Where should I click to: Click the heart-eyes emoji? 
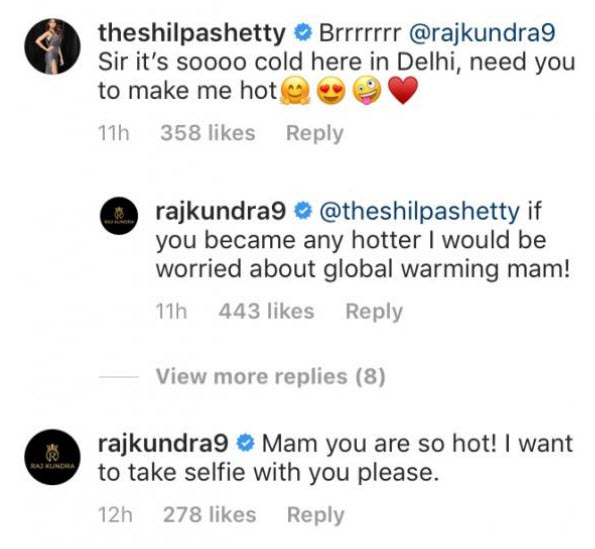[331, 91]
